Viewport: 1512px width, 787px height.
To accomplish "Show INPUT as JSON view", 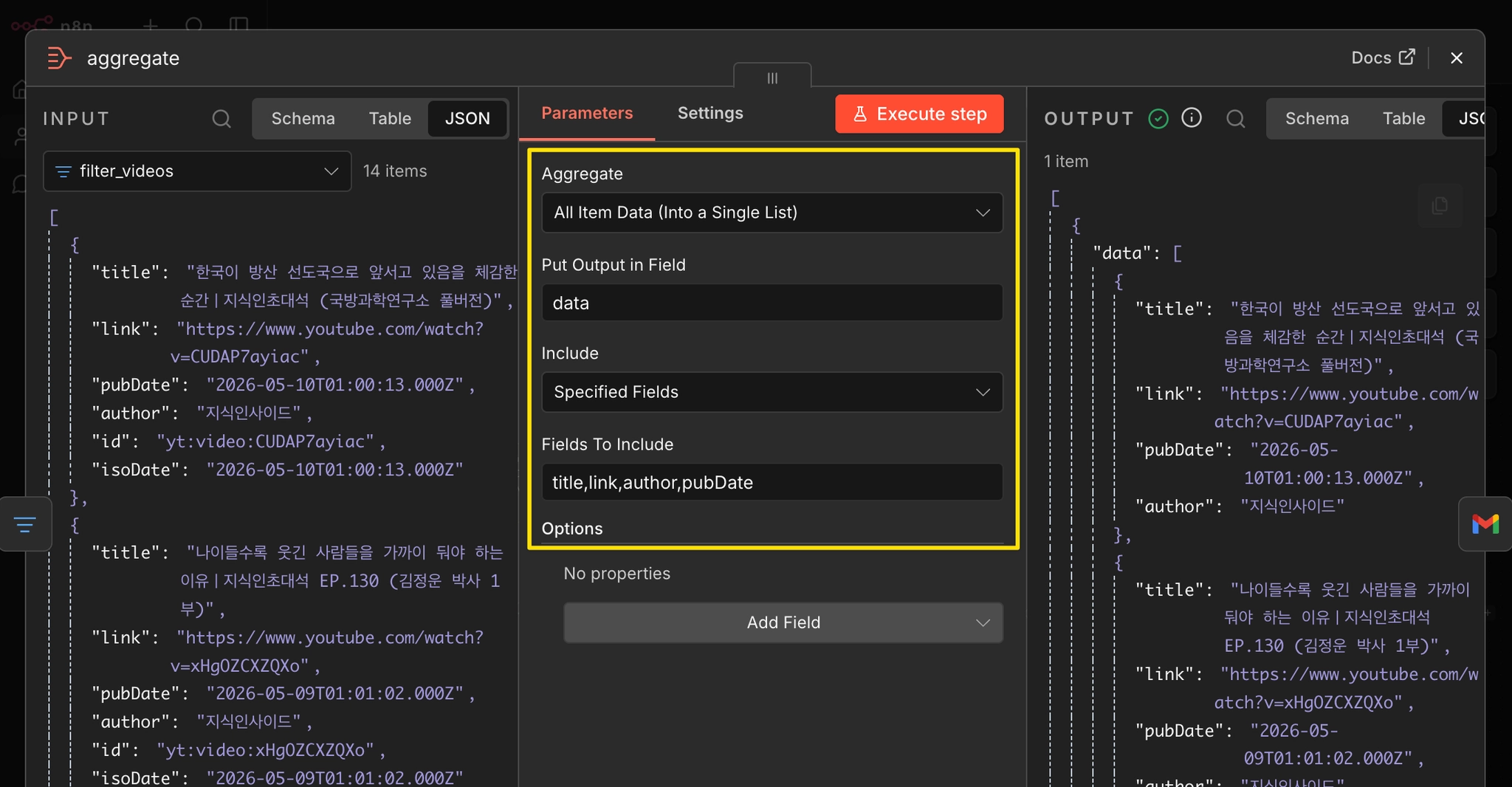I will pyautogui.click(x=467, y=118).
